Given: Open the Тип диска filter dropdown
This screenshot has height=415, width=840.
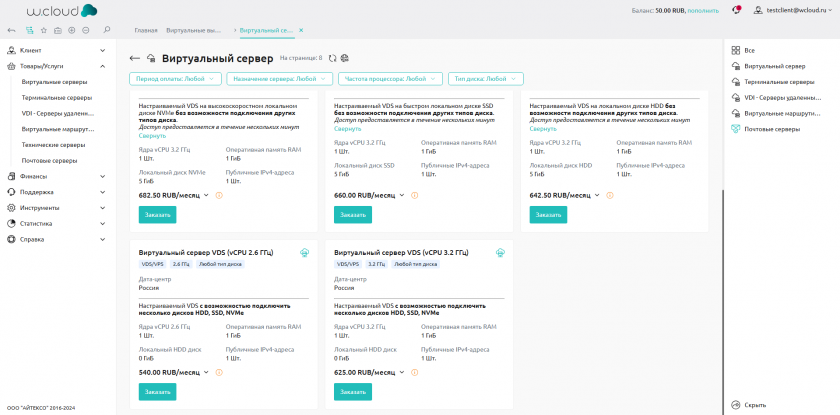Looking at the screenshot, I should coord(487,78).
